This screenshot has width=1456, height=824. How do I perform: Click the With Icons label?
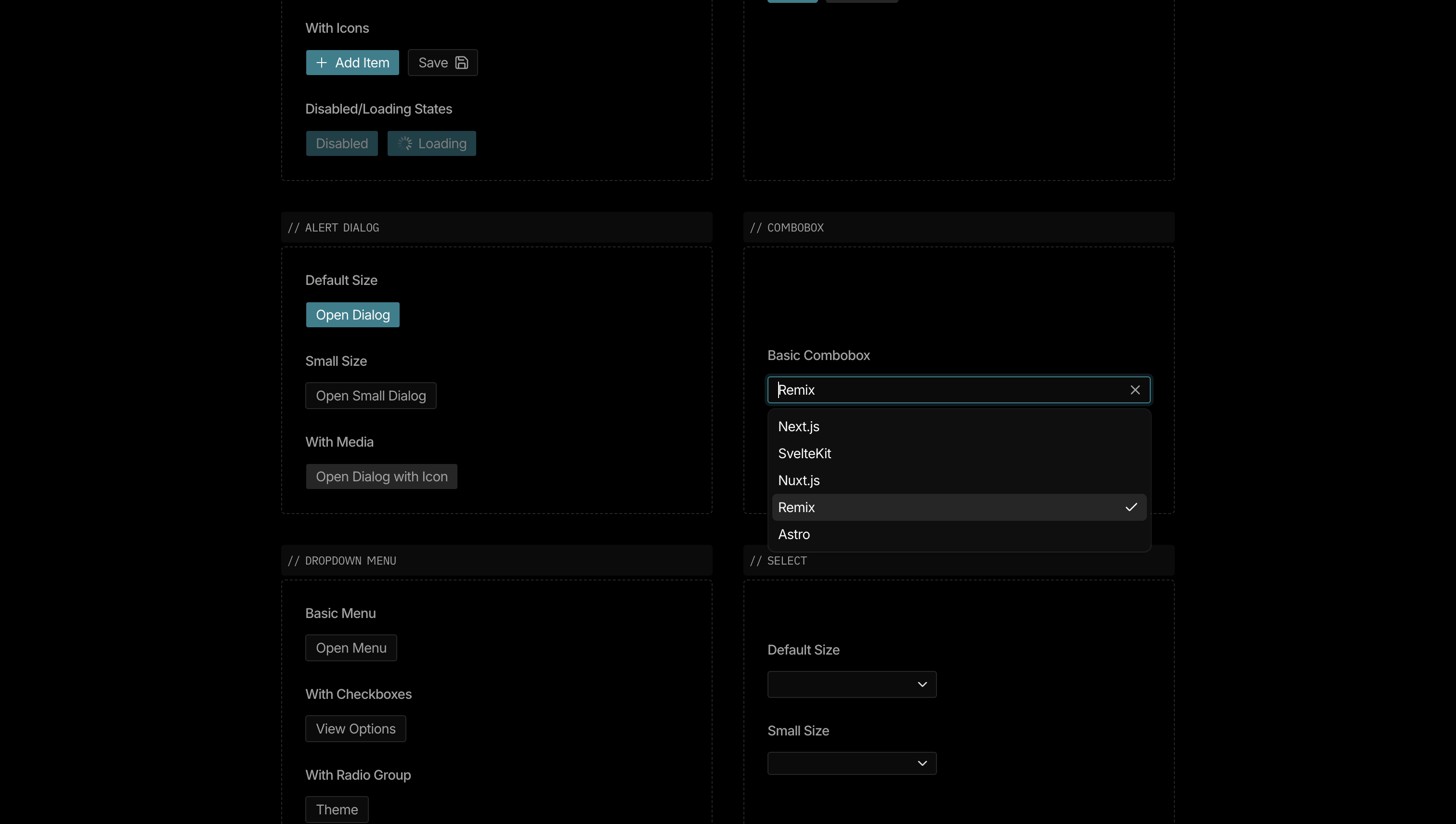click(338, 28)
